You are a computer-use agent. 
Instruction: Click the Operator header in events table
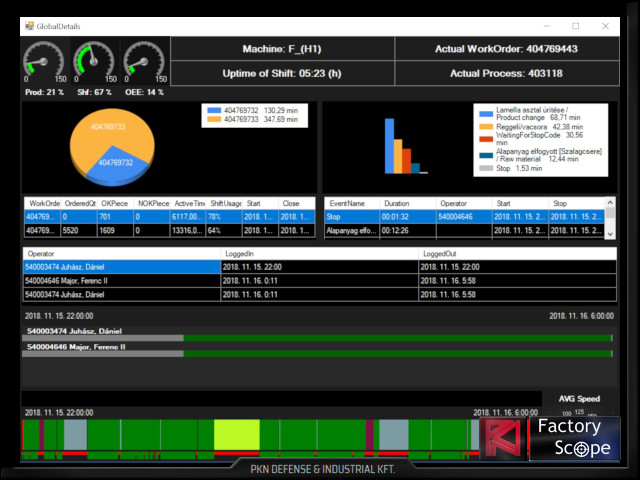(x=464, y=203)
